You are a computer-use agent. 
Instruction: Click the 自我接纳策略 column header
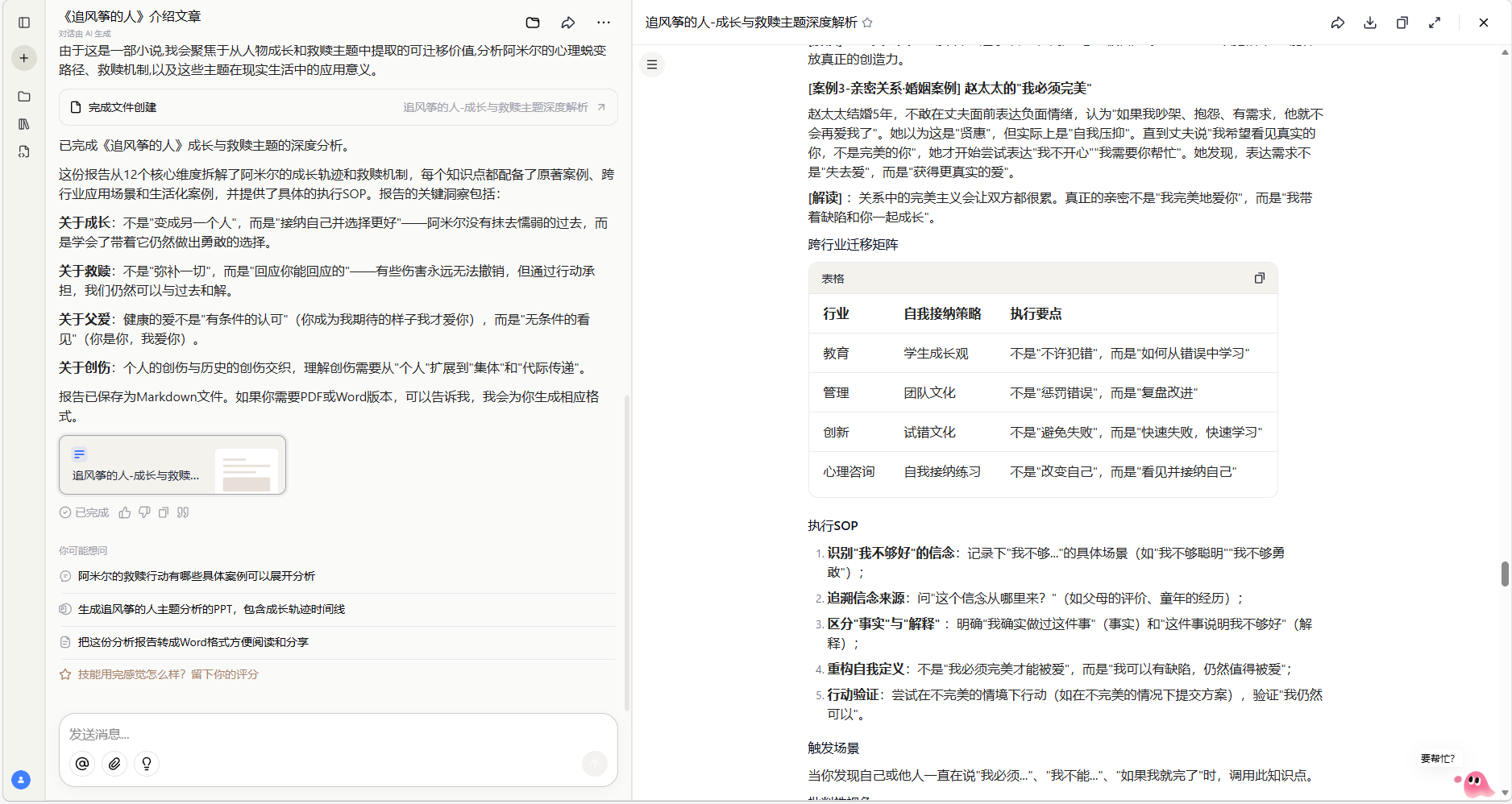point(942,313)
